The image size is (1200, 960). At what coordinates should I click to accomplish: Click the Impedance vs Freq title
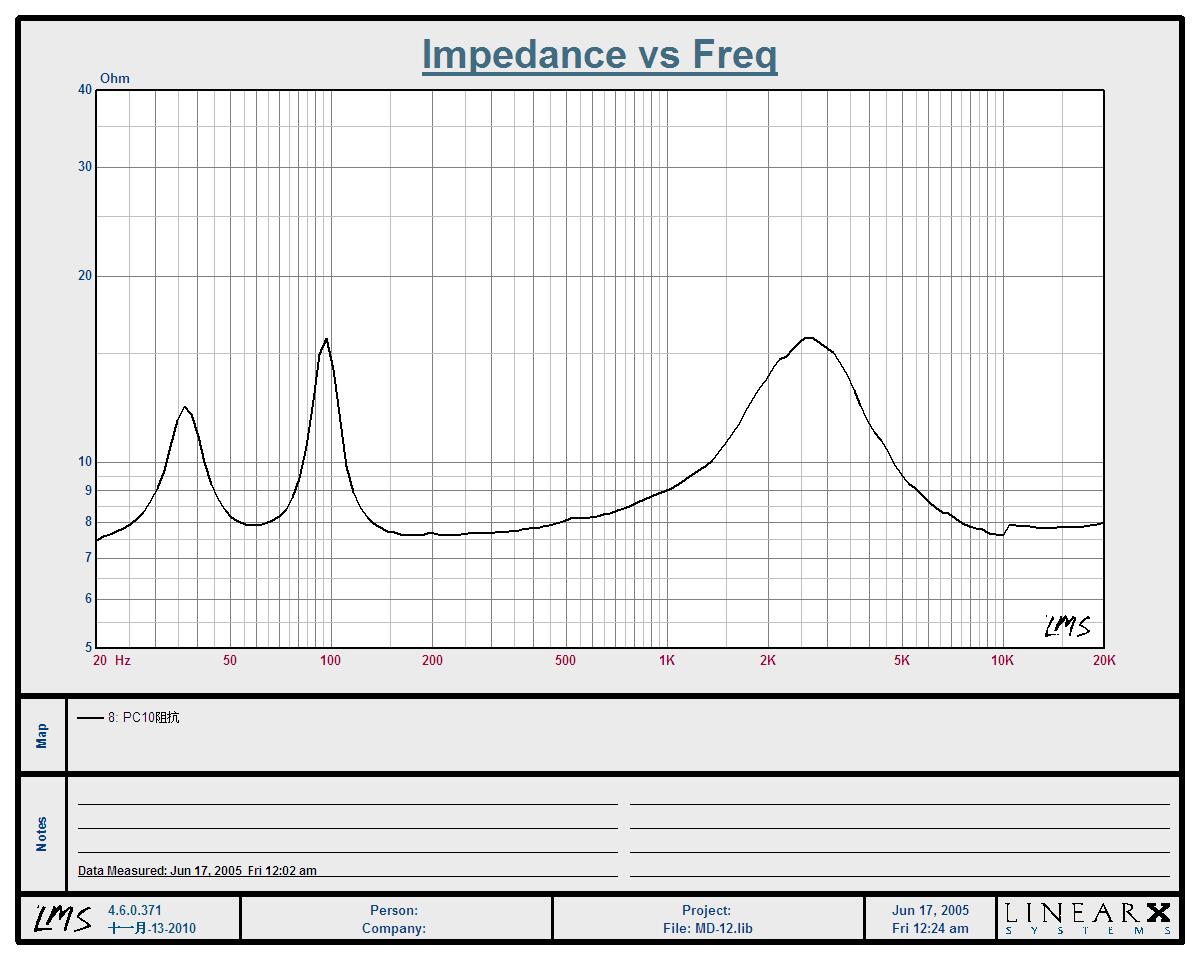[599, 54]
